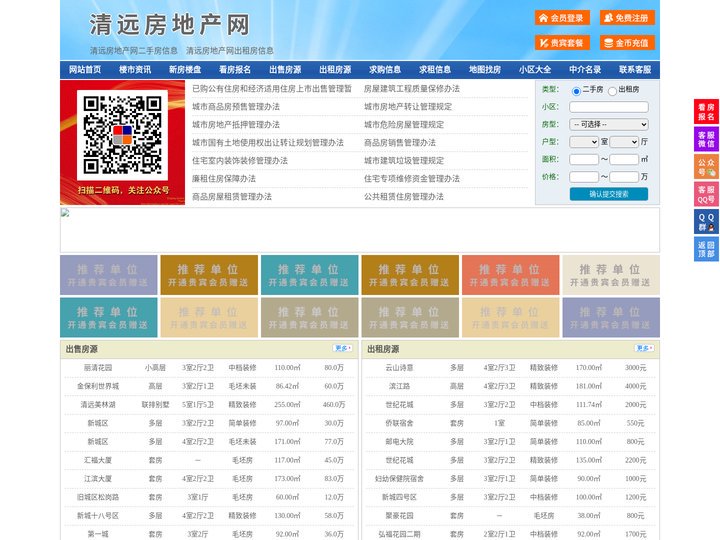720x540 pixels.
Task: Open 城市商品房预售管理办法 link
Action: [236, 107]
